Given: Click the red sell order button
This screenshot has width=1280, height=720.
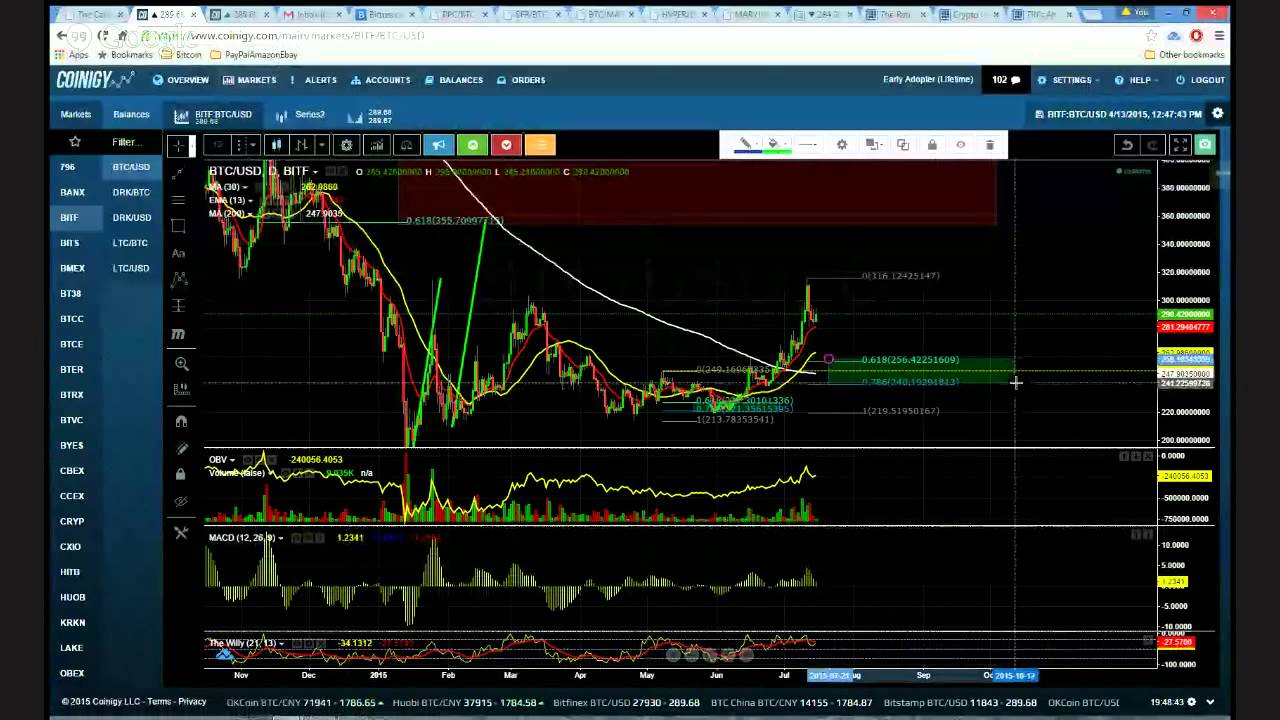Looking at the screenshot, I should coord(506,145).
